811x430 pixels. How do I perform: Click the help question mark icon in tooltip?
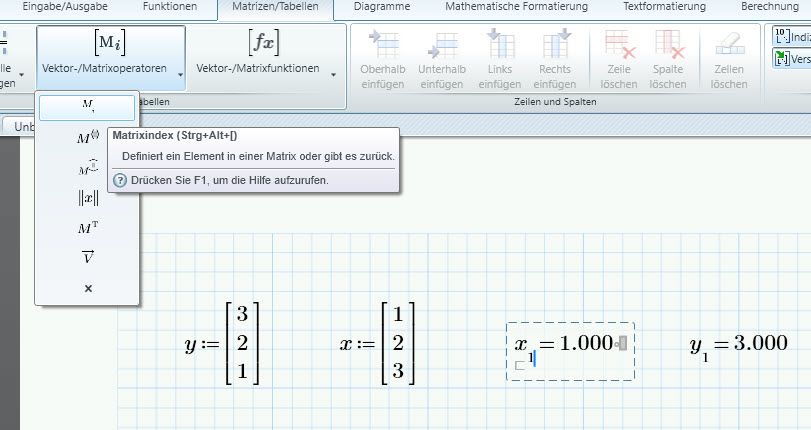pyautogui.click(x=120, y=181)
